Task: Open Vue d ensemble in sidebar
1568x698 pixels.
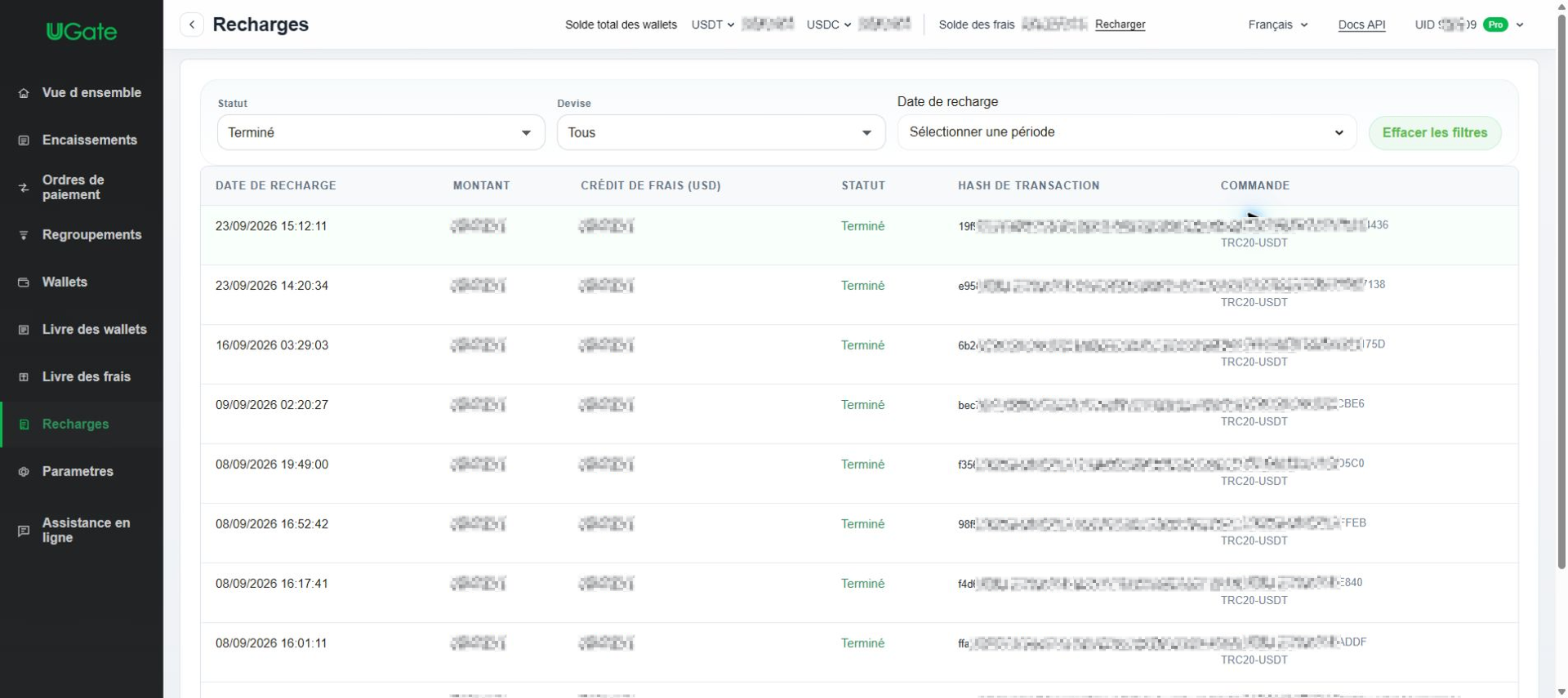Action: tap(82, 93)
